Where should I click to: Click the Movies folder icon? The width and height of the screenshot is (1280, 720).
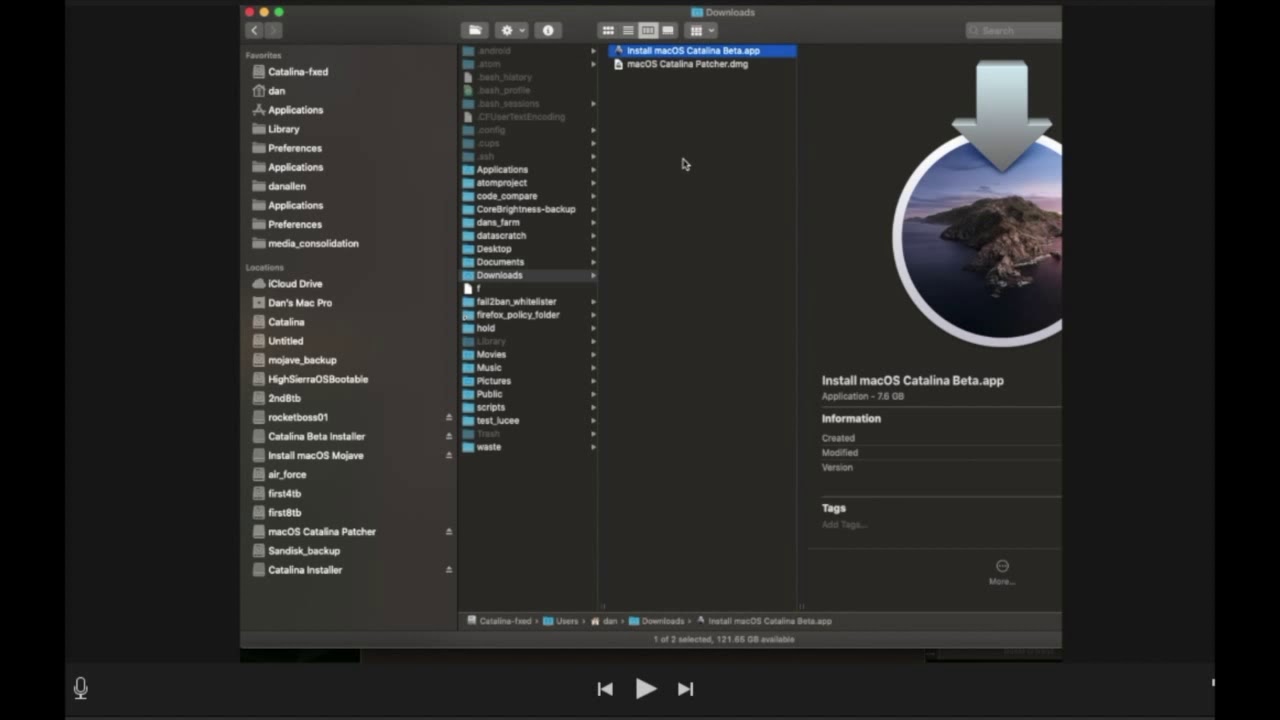(468, 354)
